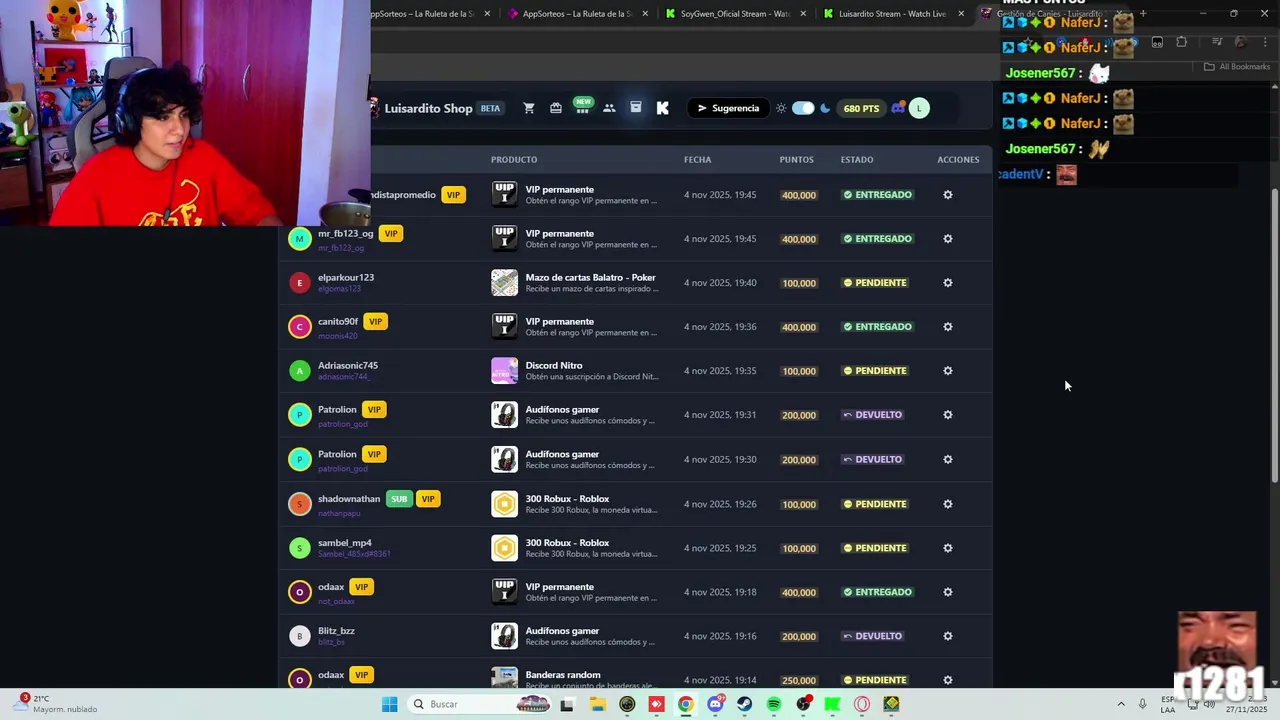Screen dimensions: 1280x720
Task: Open actions gear for canito90f row
Action: [948, 327]
